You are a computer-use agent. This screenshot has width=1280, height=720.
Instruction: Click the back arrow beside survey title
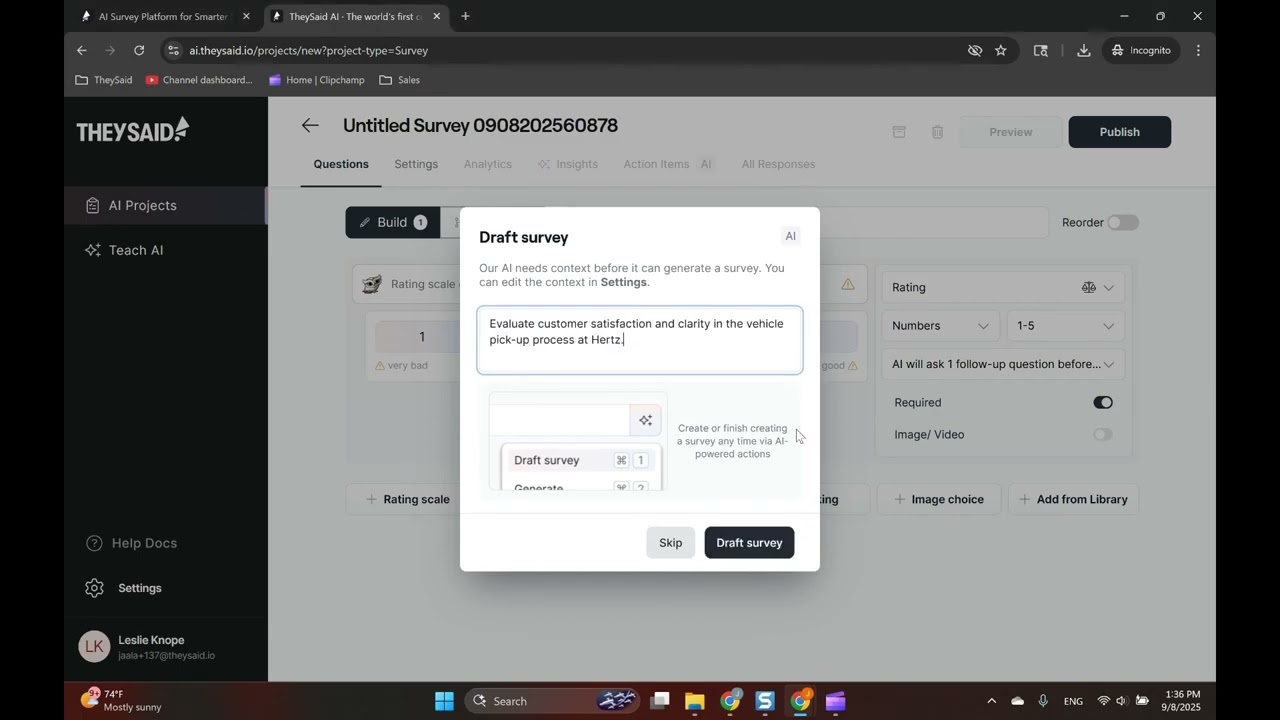point(310,125)
